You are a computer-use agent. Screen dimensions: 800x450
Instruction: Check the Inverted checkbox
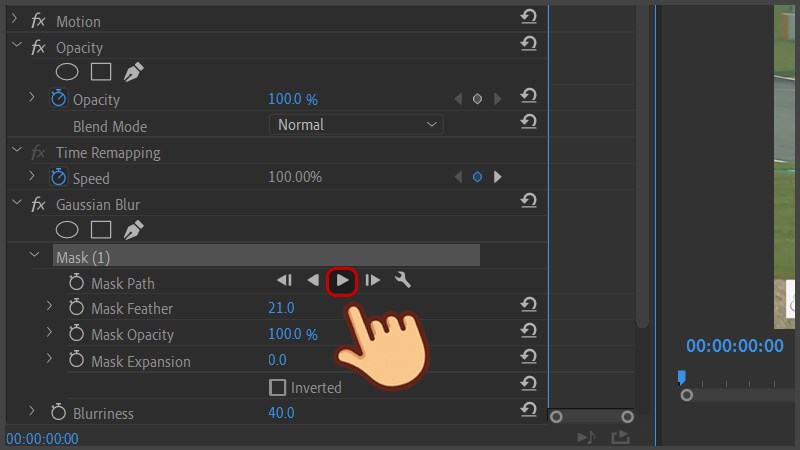pyautogui.click(x=277, y=387)
